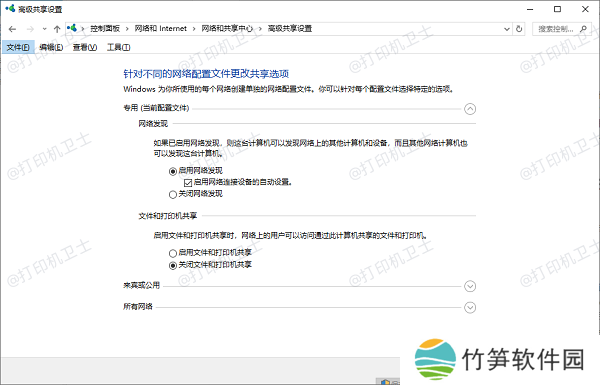Select 启用文件和打印机共享 radio button

[x=173, y=253]
